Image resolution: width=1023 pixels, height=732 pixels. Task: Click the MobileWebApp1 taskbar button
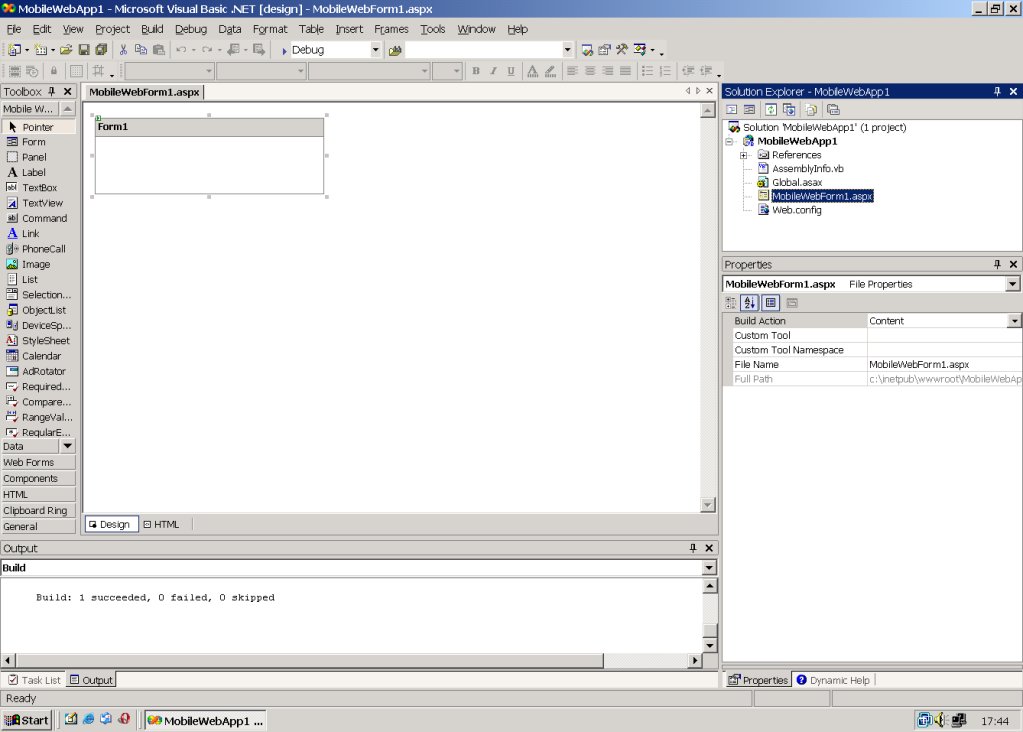click(x=206, y=720)
